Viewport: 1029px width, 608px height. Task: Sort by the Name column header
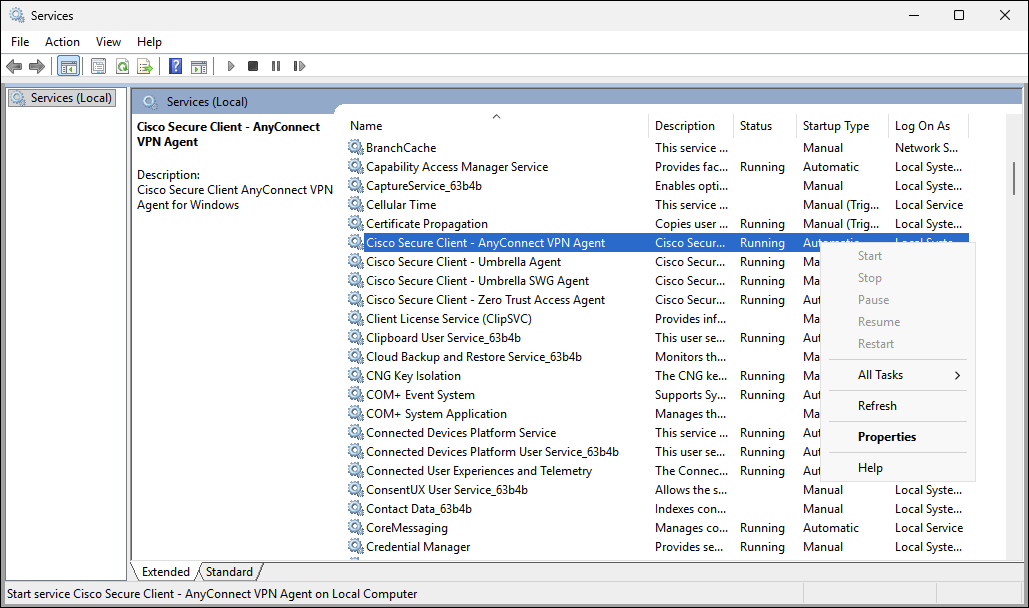497,125
